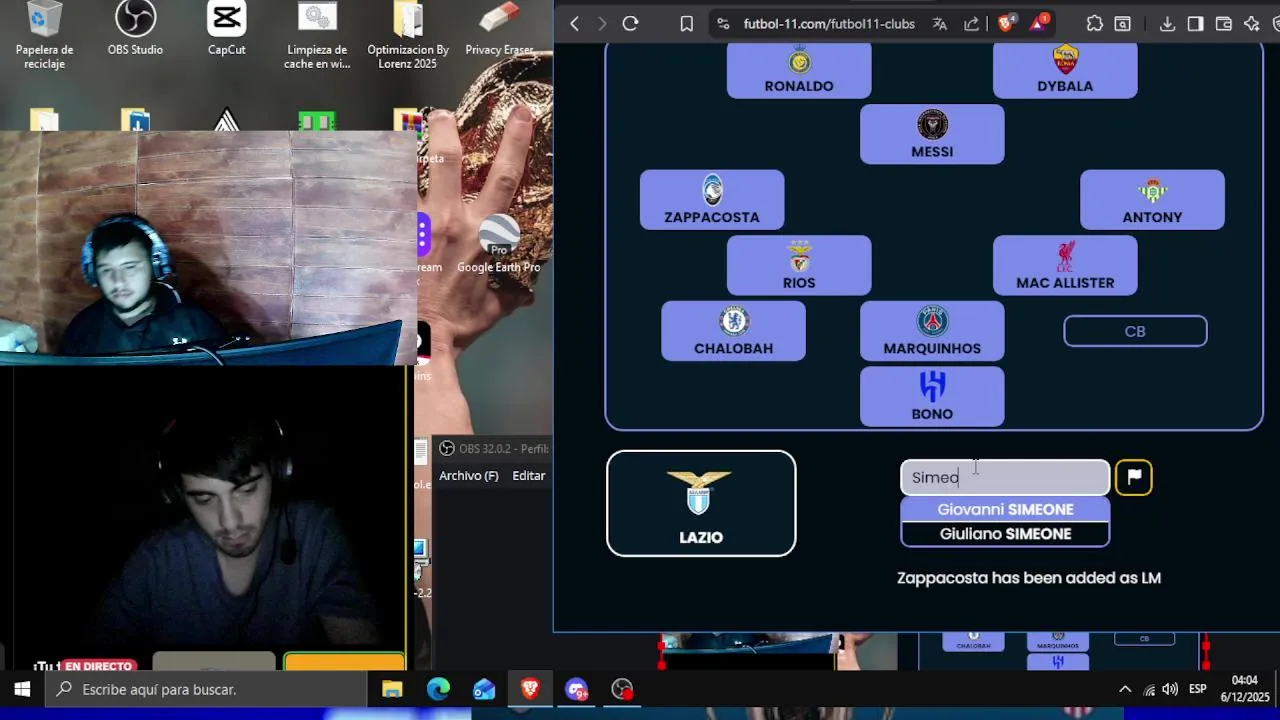Click the MARQUINHOS player card

click(932, 331)
